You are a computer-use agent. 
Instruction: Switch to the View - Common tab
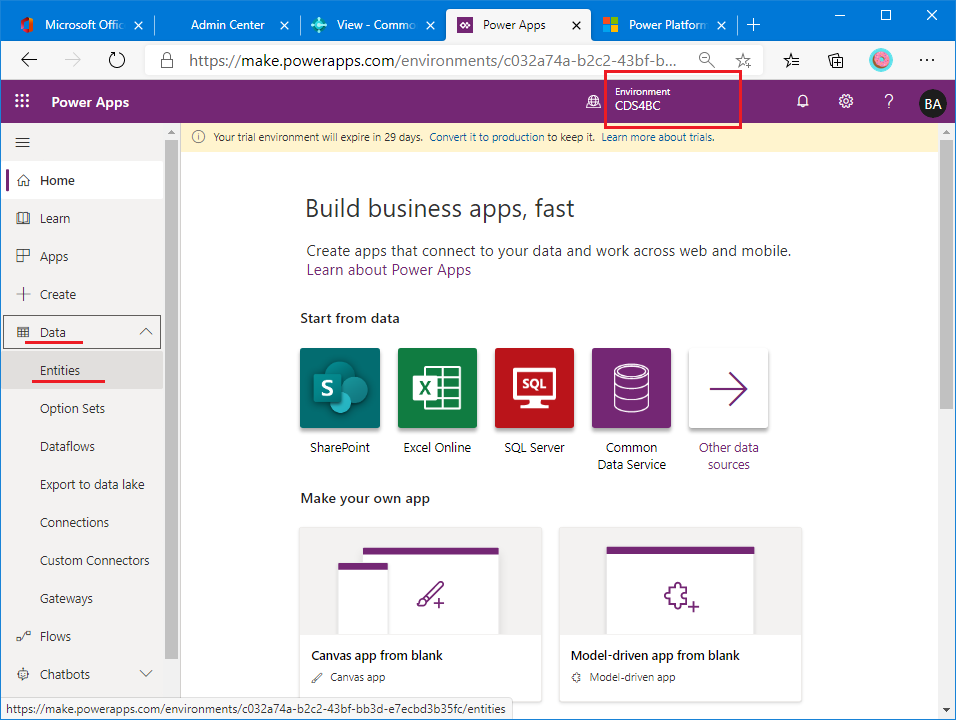[x=373, y=25]
